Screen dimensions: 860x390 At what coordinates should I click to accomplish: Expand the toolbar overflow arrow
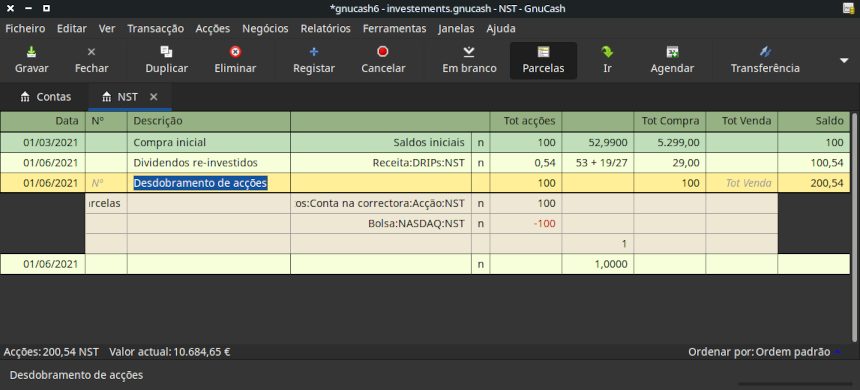pyautogui.click(x=844, y=60)
